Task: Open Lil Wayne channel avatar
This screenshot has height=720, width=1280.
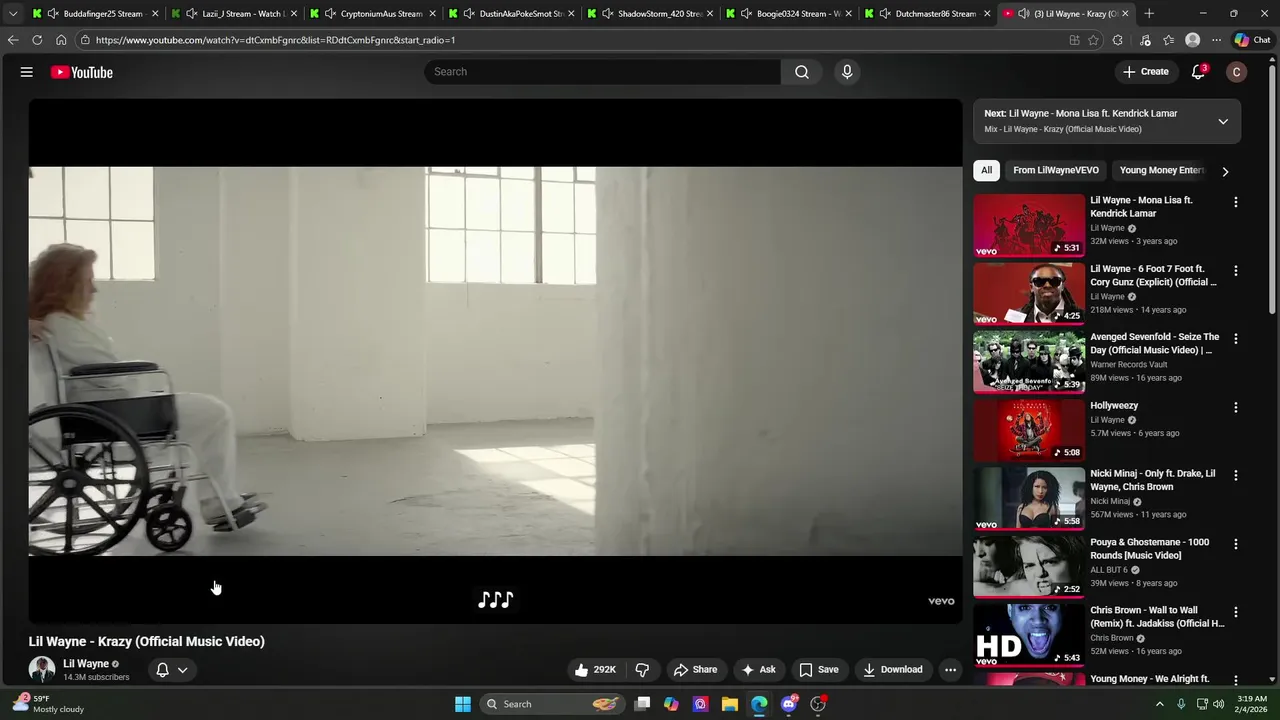Action: pyautogui.click(x=42, y=670)
